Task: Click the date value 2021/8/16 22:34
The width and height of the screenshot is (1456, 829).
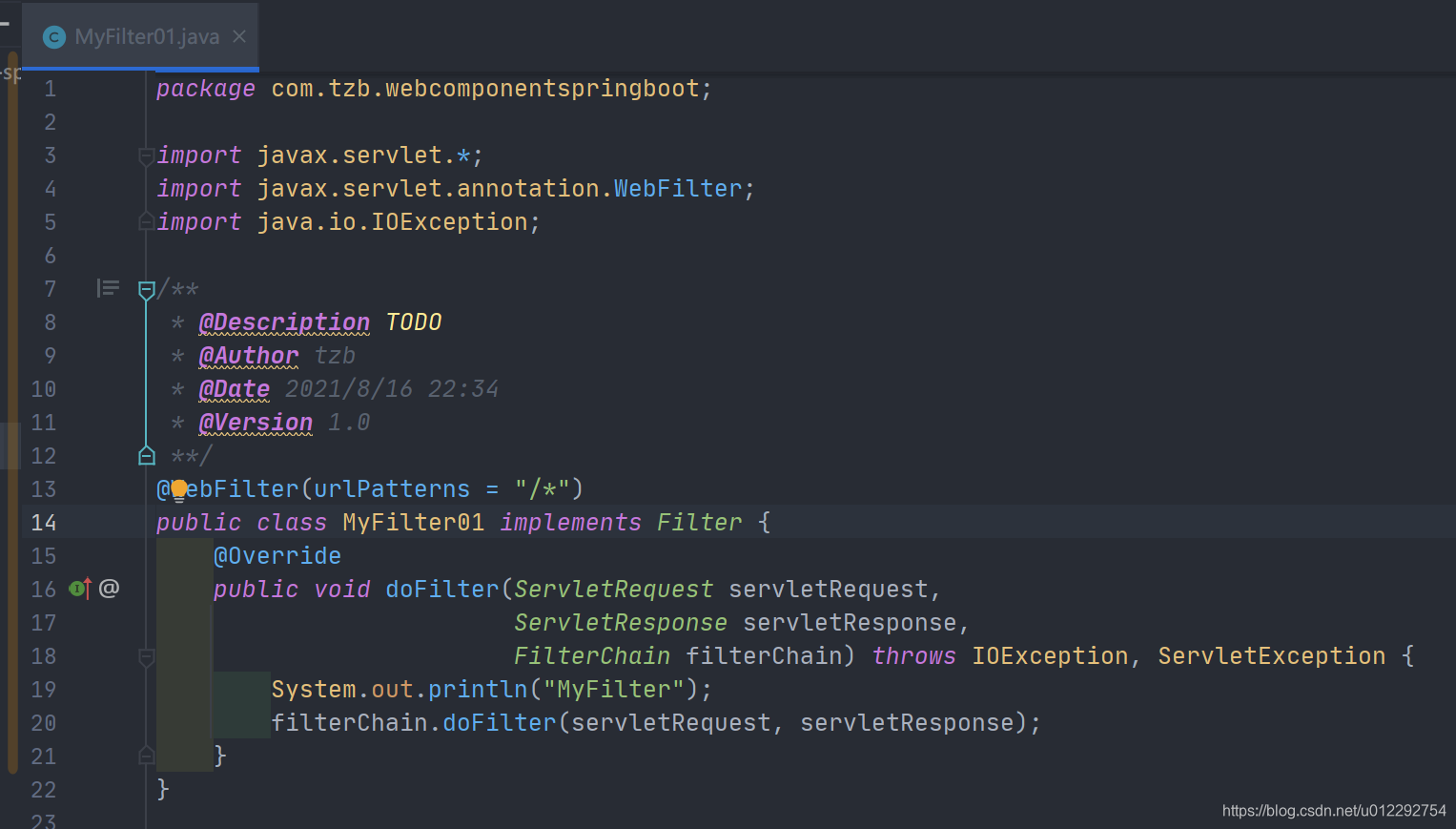Action: [392, 389]
